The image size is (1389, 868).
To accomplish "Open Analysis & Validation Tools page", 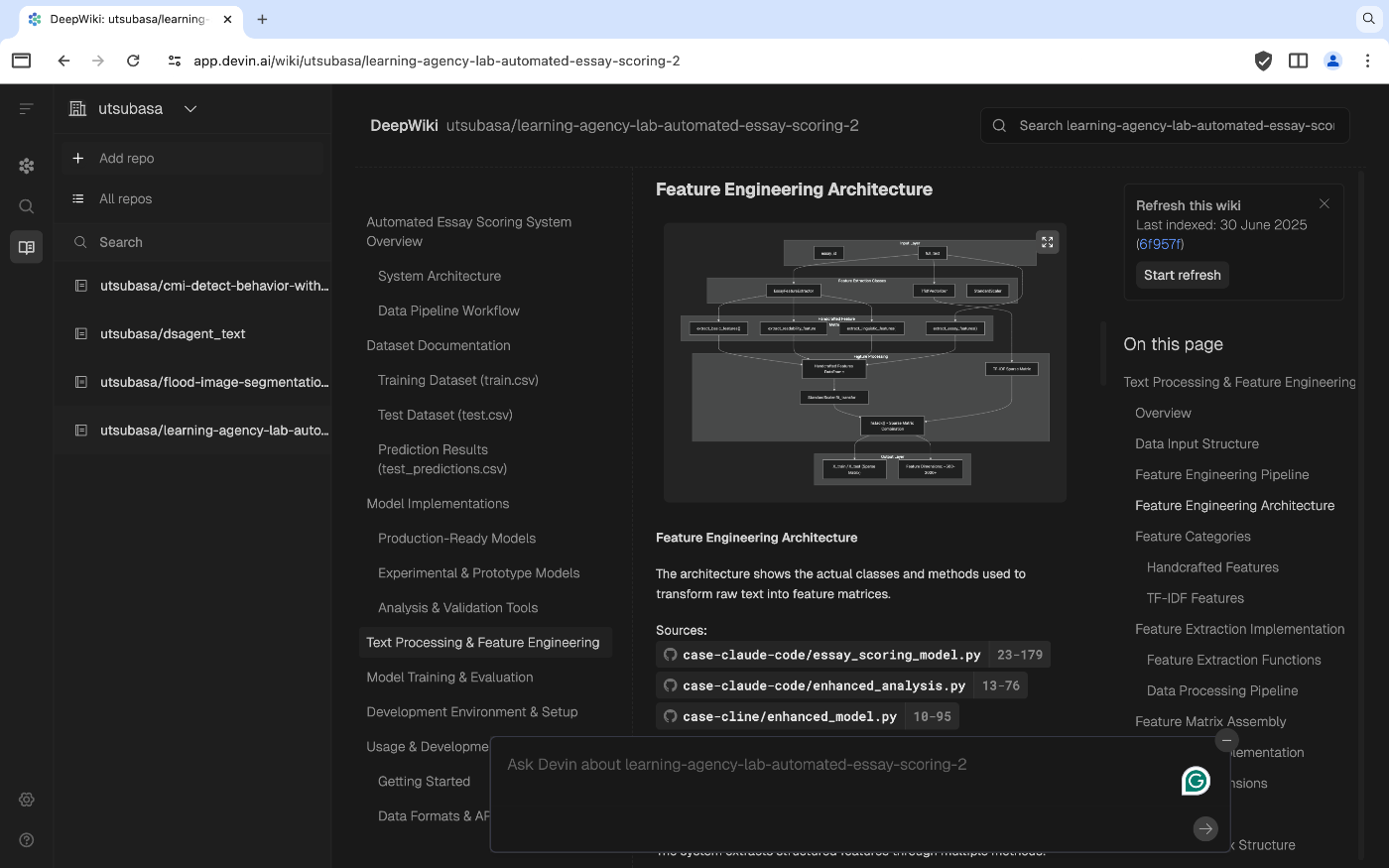I will (457, 608).
